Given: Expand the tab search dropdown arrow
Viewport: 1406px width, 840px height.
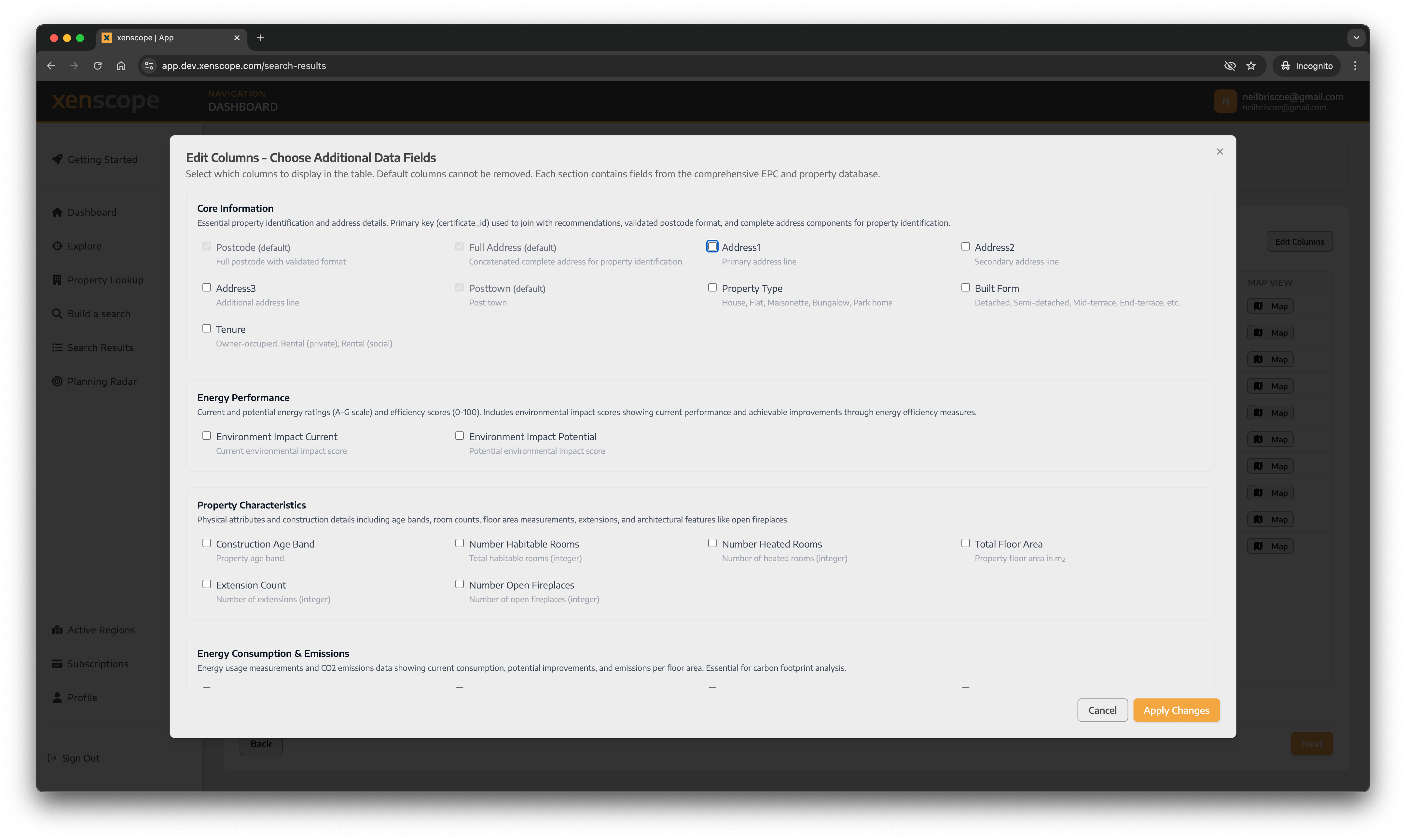Looking at the screenshot, I should [1356, 38].
